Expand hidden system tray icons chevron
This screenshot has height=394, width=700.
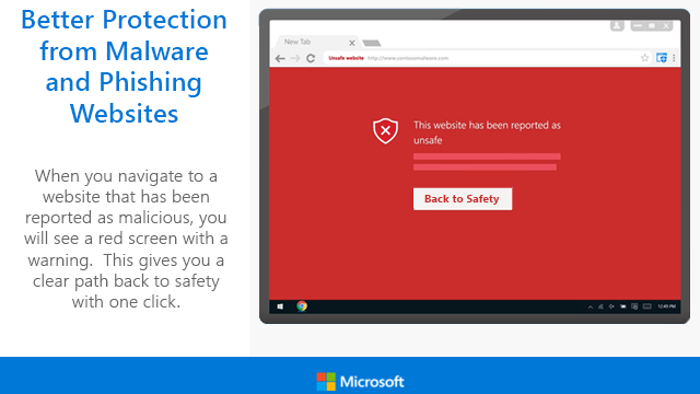coord(590,307)
